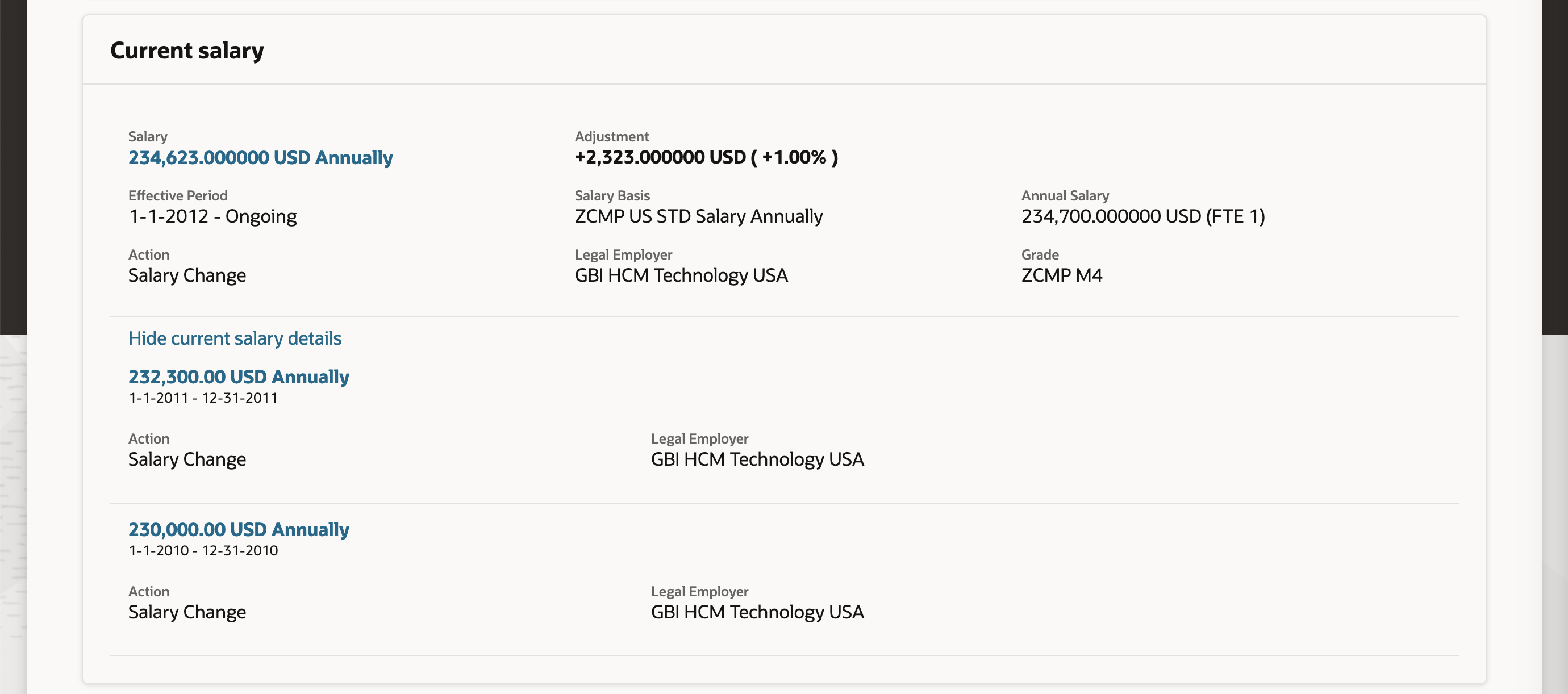
Task: Click the Current salary heading
Action: click(187, 51)
